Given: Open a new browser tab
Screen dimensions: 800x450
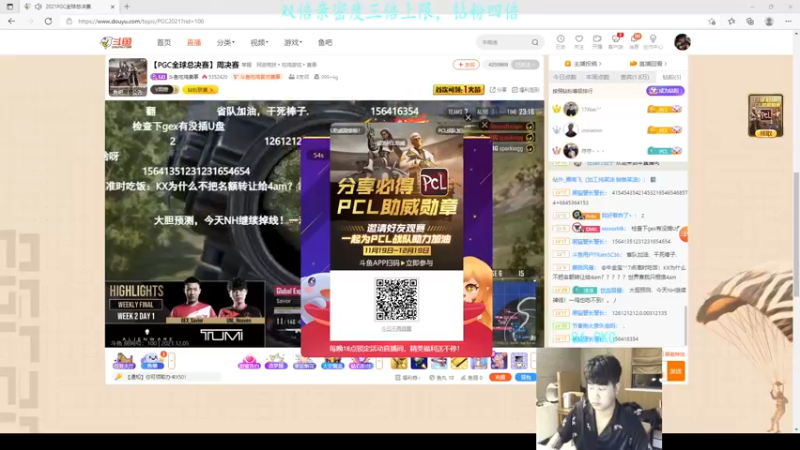Looking at the screenshot, I should pyautogui.click(x=127, y=7).
